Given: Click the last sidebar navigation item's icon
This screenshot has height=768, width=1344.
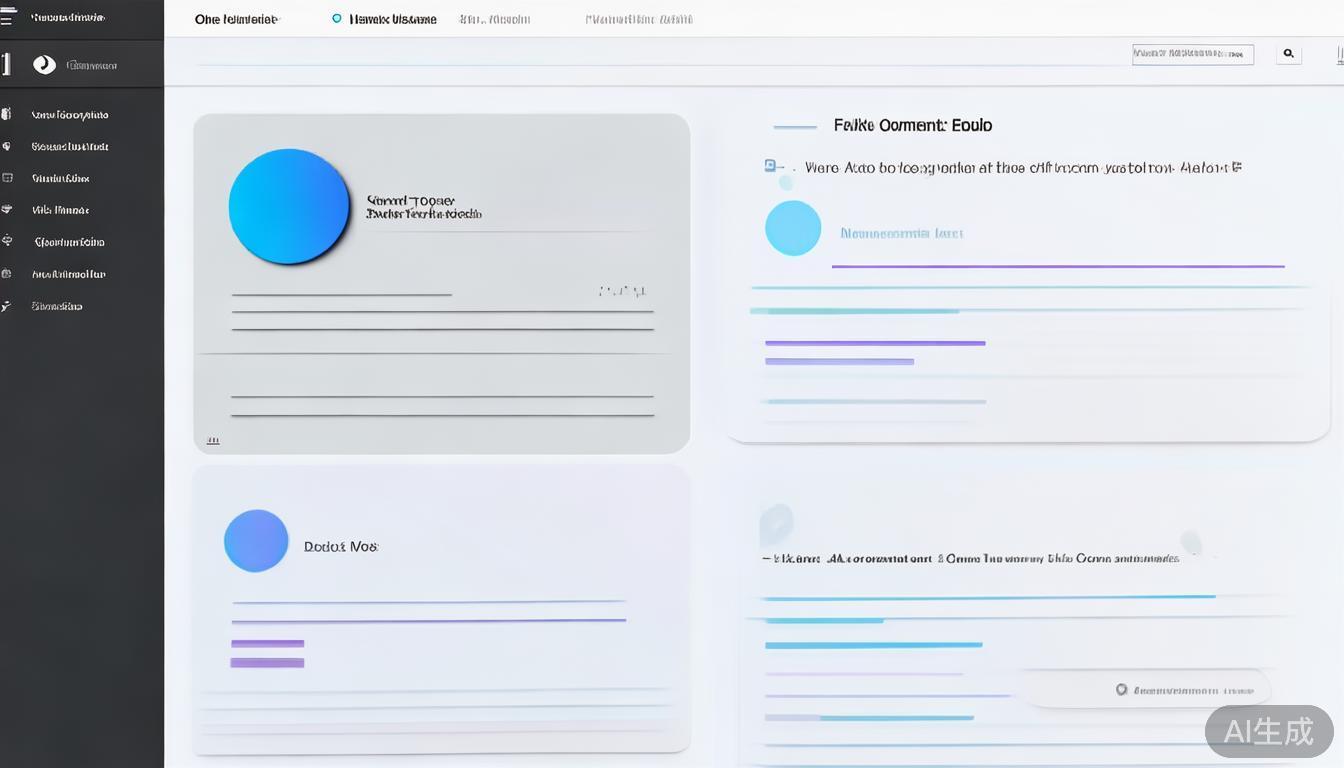Looking at the screenshot, I should (x=7, y=306).
